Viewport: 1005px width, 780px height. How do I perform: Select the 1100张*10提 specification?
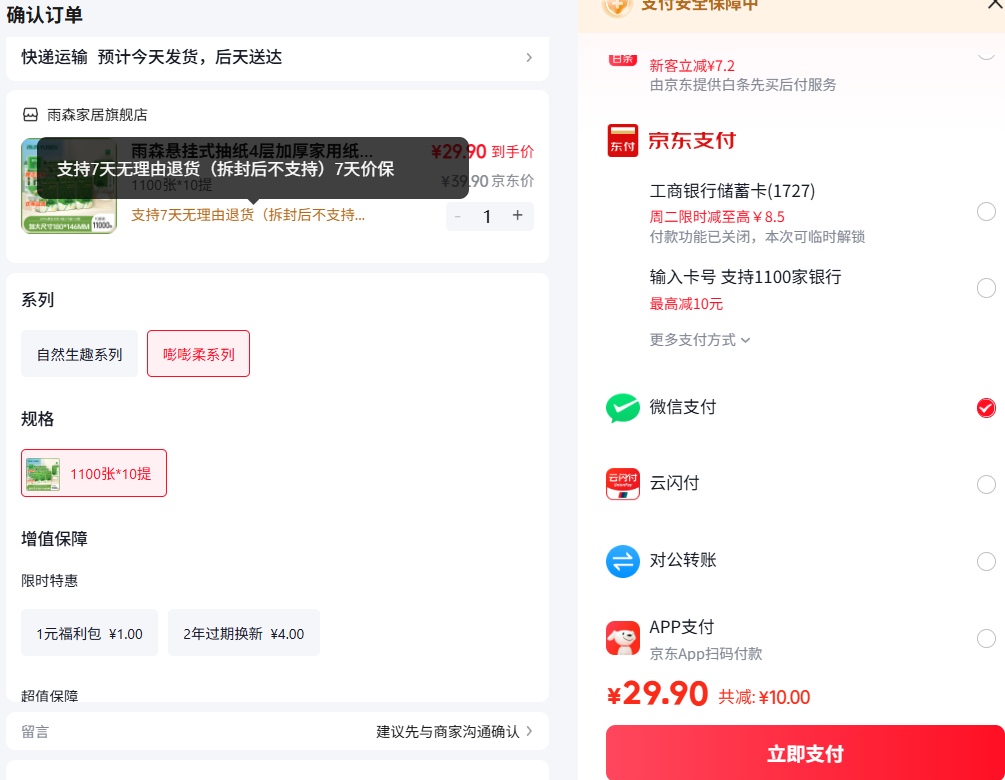tap(94, 473)
